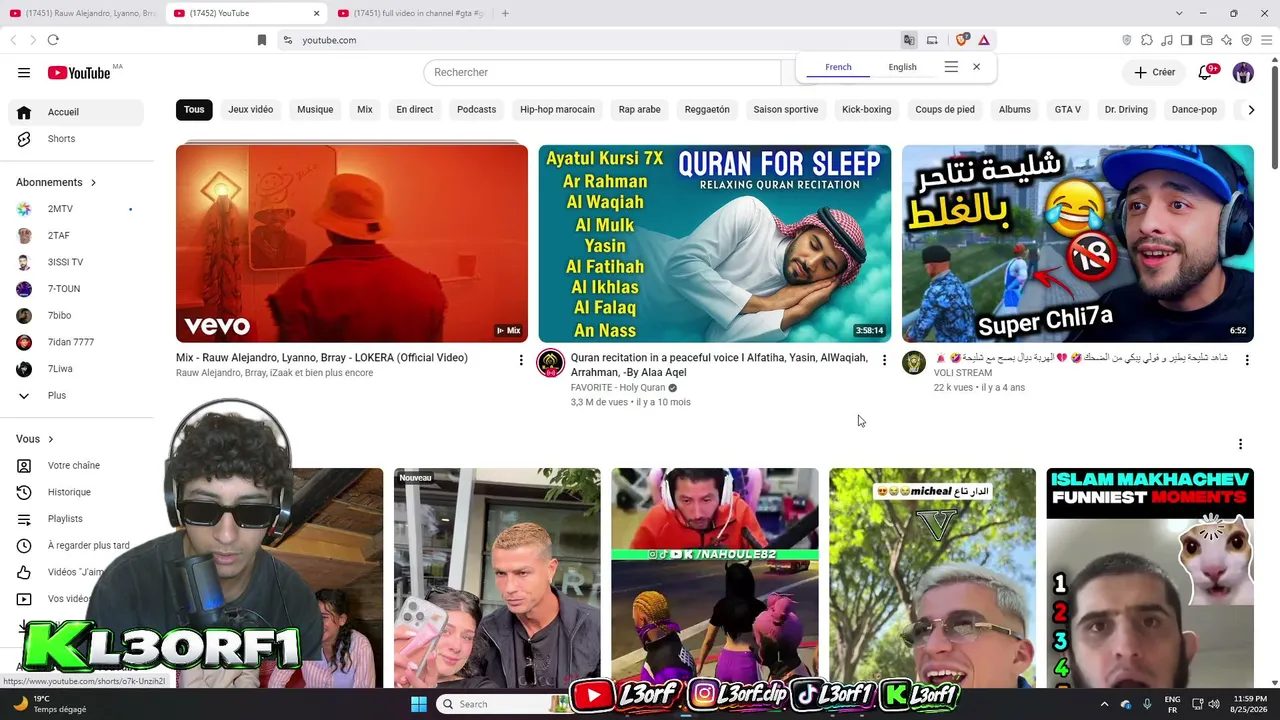Toggle the browser sidebar panel icon
Viewport: 1280px width, 720px height.
1186,40
